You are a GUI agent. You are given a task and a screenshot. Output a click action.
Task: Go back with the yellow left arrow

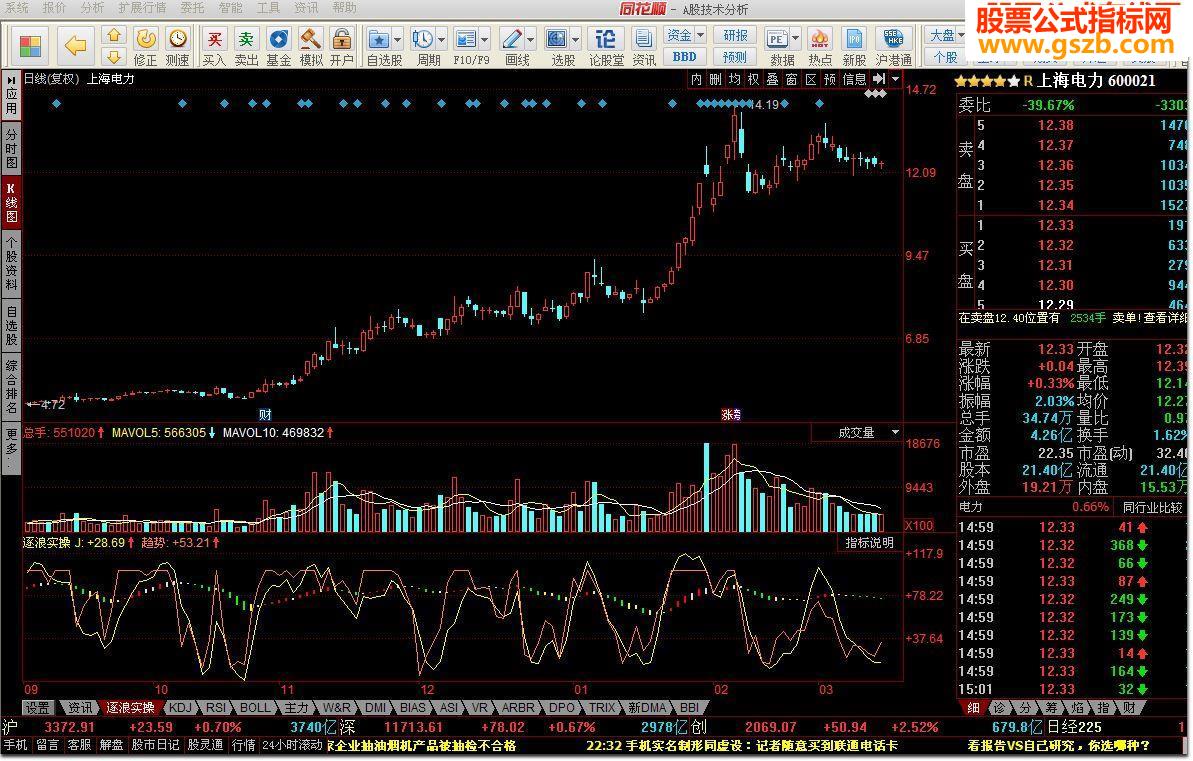[75, 46]
